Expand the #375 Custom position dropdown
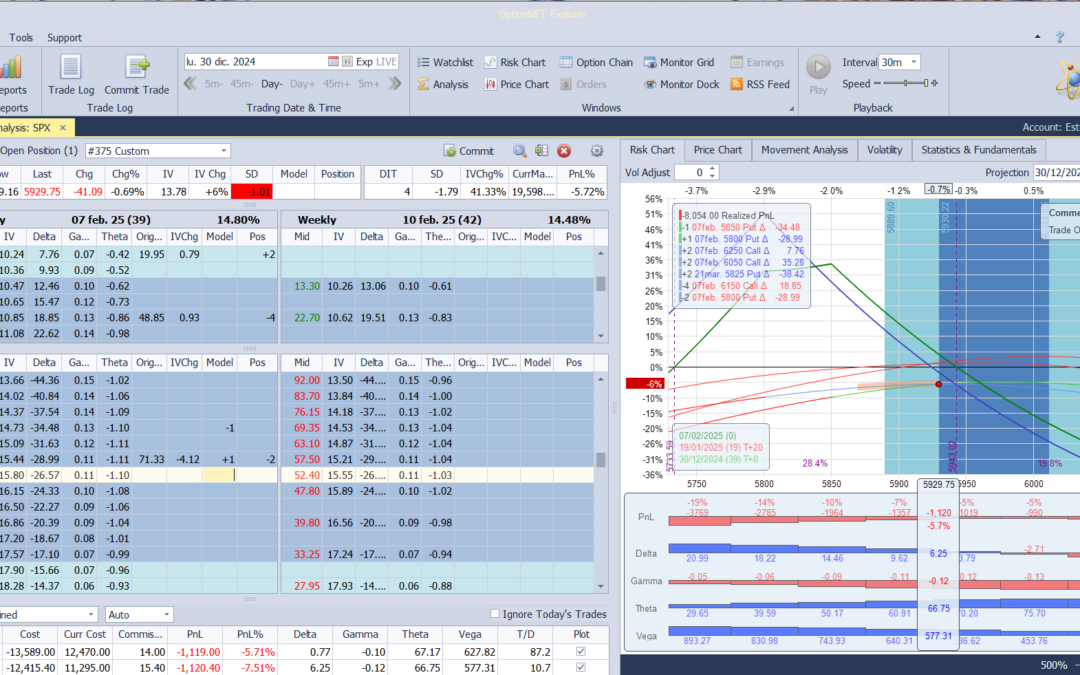1080x675 pixels. (224, 151)
